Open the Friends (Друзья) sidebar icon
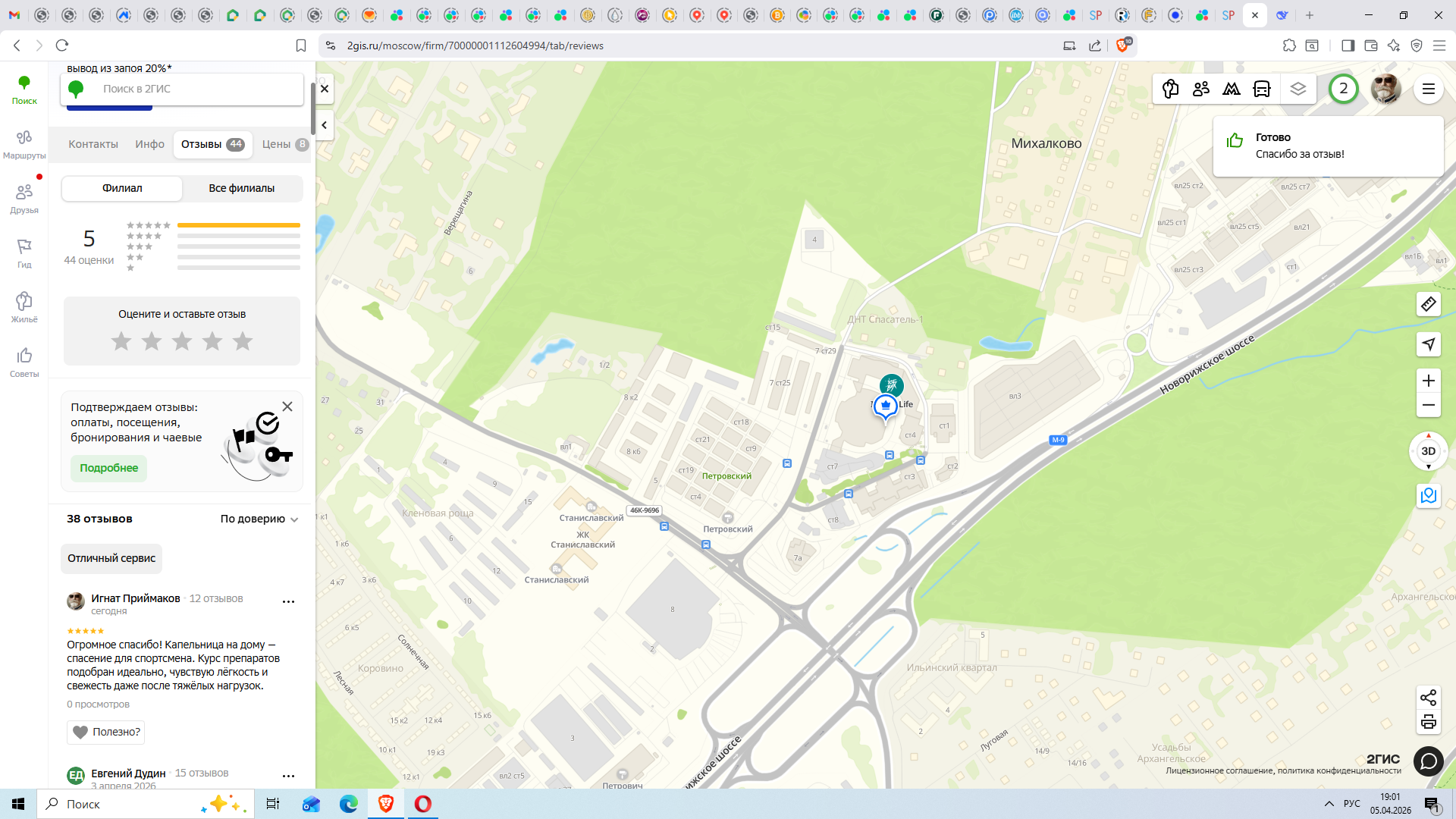The image size is (1456, 819). pos(24,198)
